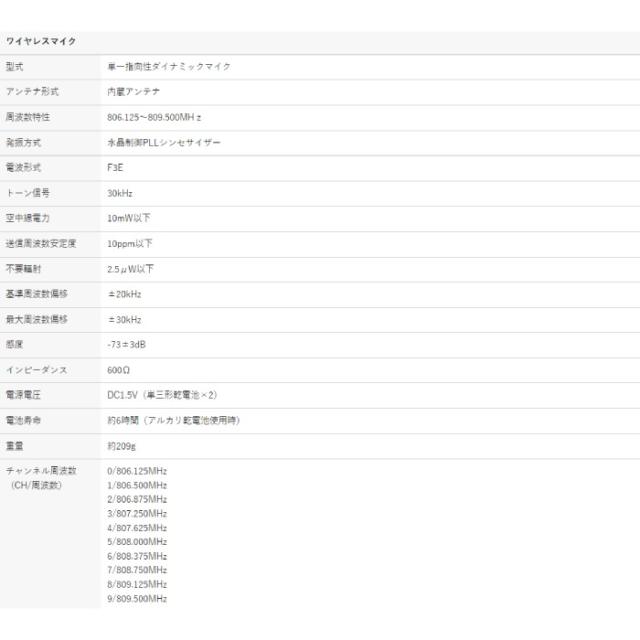
Task: Select the 型式 row label
Action: (14, 67)
